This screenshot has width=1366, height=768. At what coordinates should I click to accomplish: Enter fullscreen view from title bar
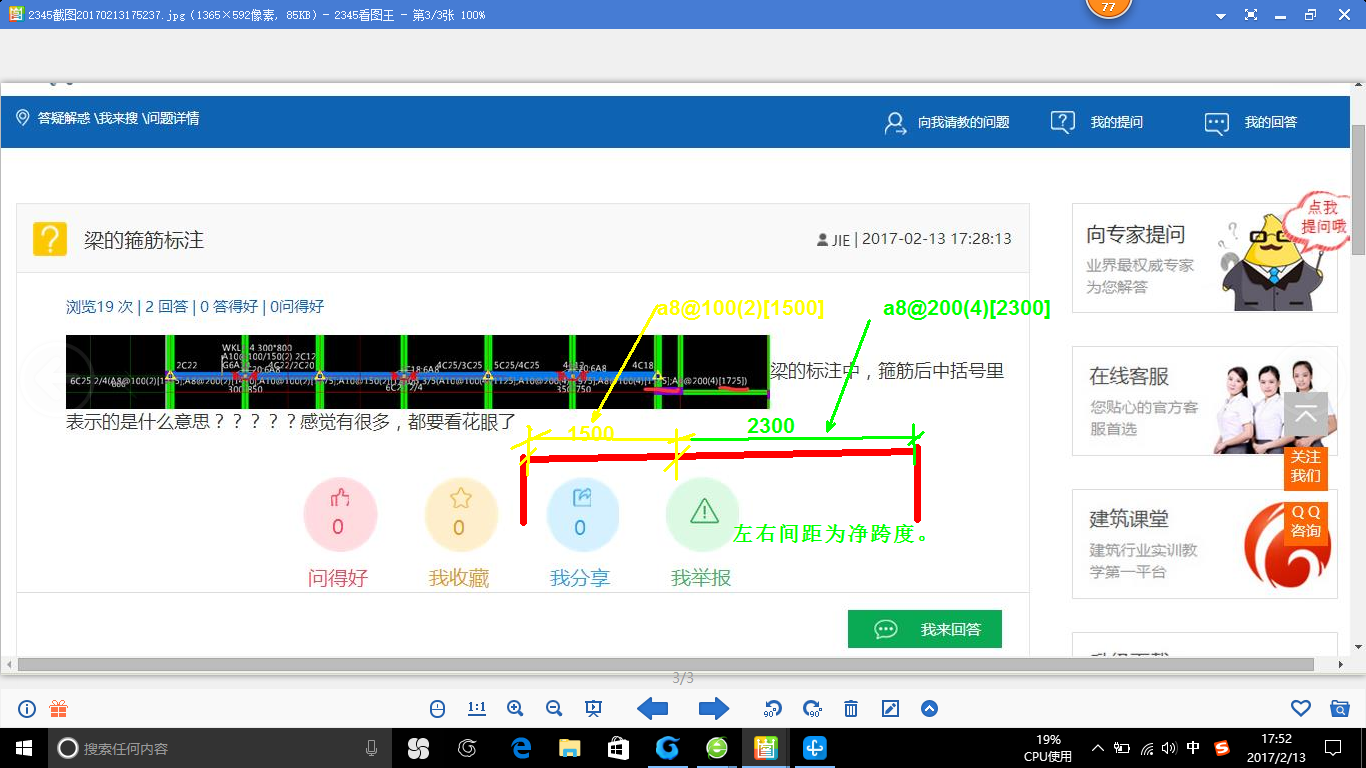[x=1251, y=15]
